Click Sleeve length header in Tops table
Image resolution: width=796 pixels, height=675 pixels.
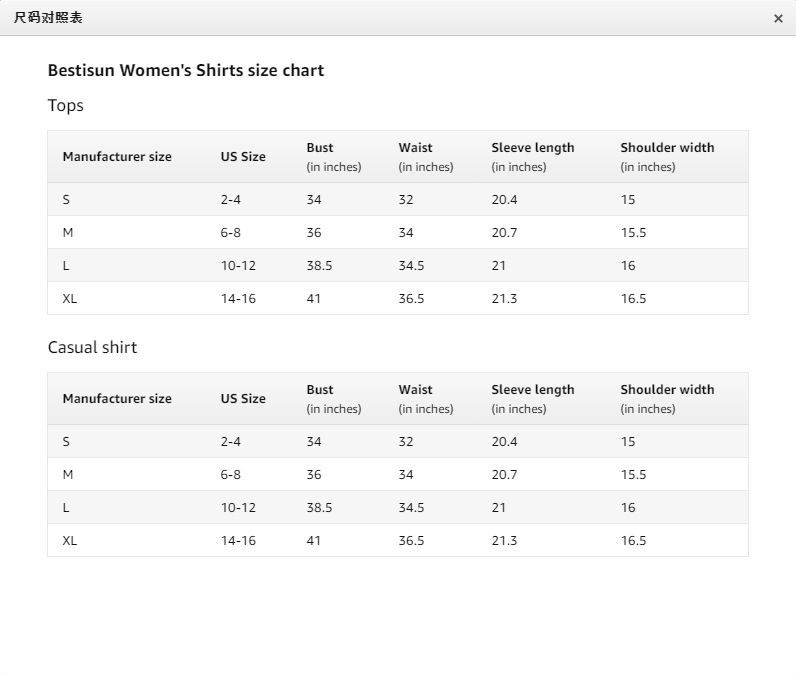point(533,147)
